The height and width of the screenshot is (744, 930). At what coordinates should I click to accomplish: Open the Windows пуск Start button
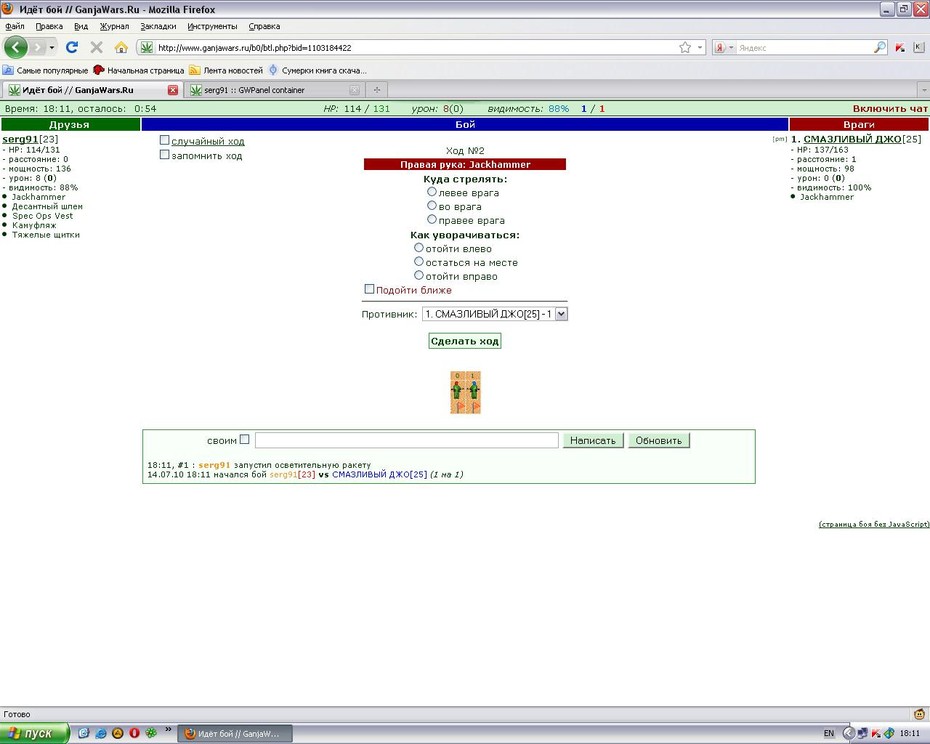[34, 733]
